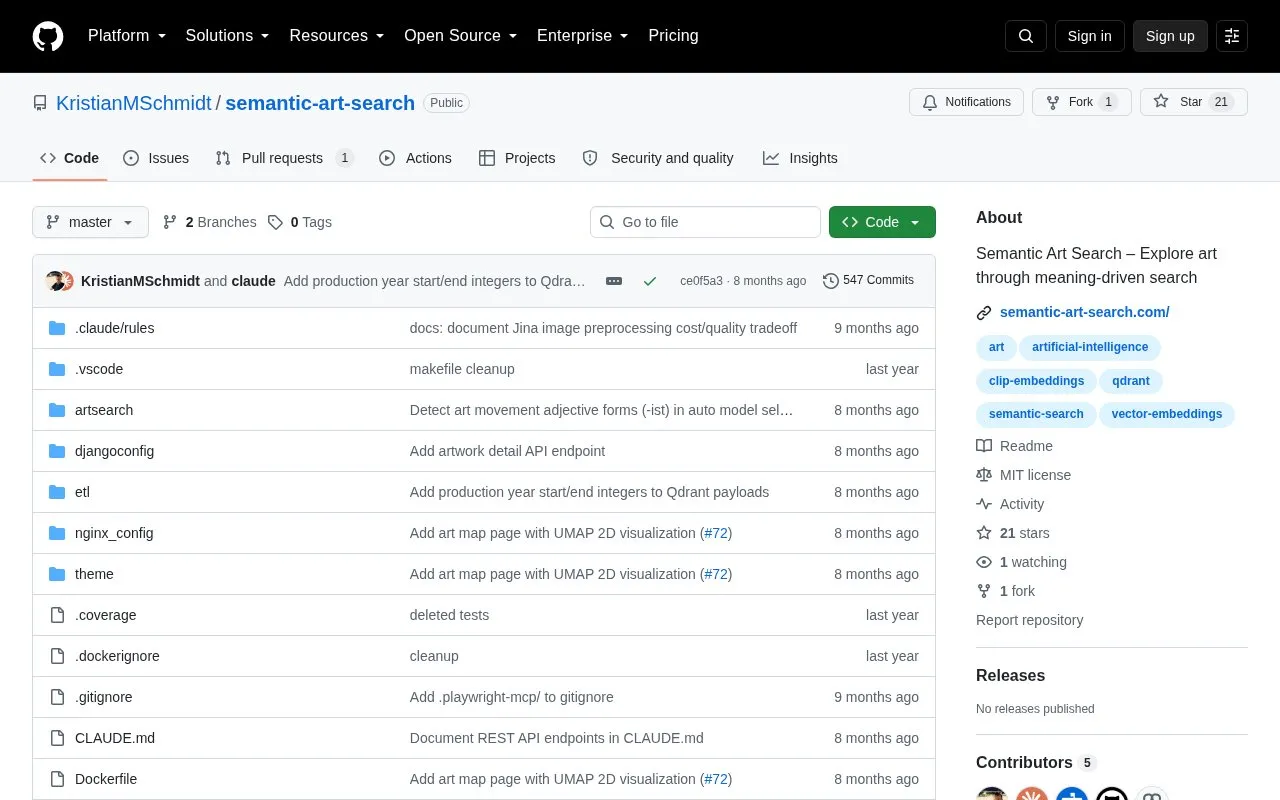Click the pulse icon next to Activity
This screenshot has height=800, width=1280.
(x=984, y=504)
